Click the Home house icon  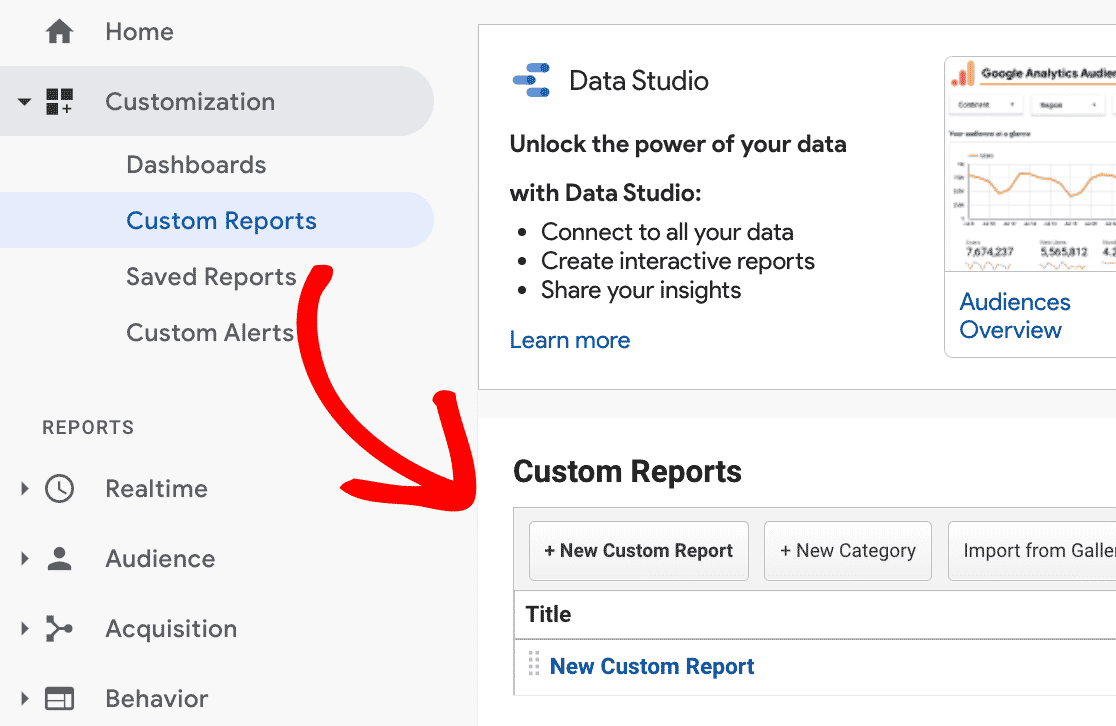pyautogui.click(x=59, y=31)
